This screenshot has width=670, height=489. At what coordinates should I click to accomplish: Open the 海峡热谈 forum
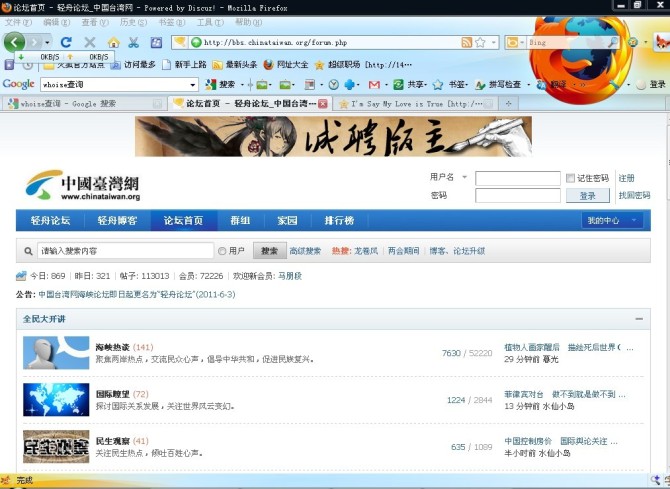(112, 347)
